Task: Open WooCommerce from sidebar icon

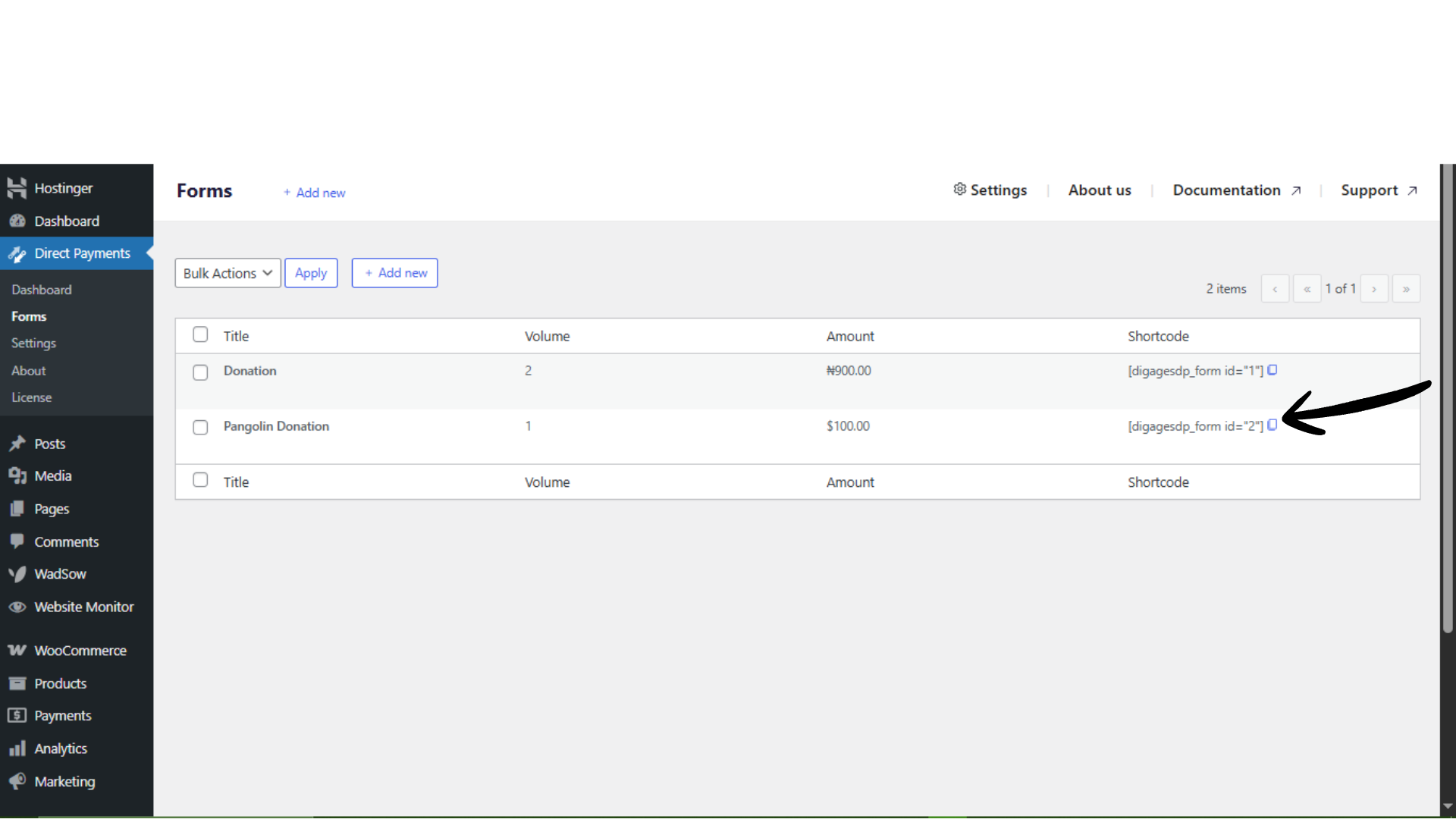Action: [17, 651]
